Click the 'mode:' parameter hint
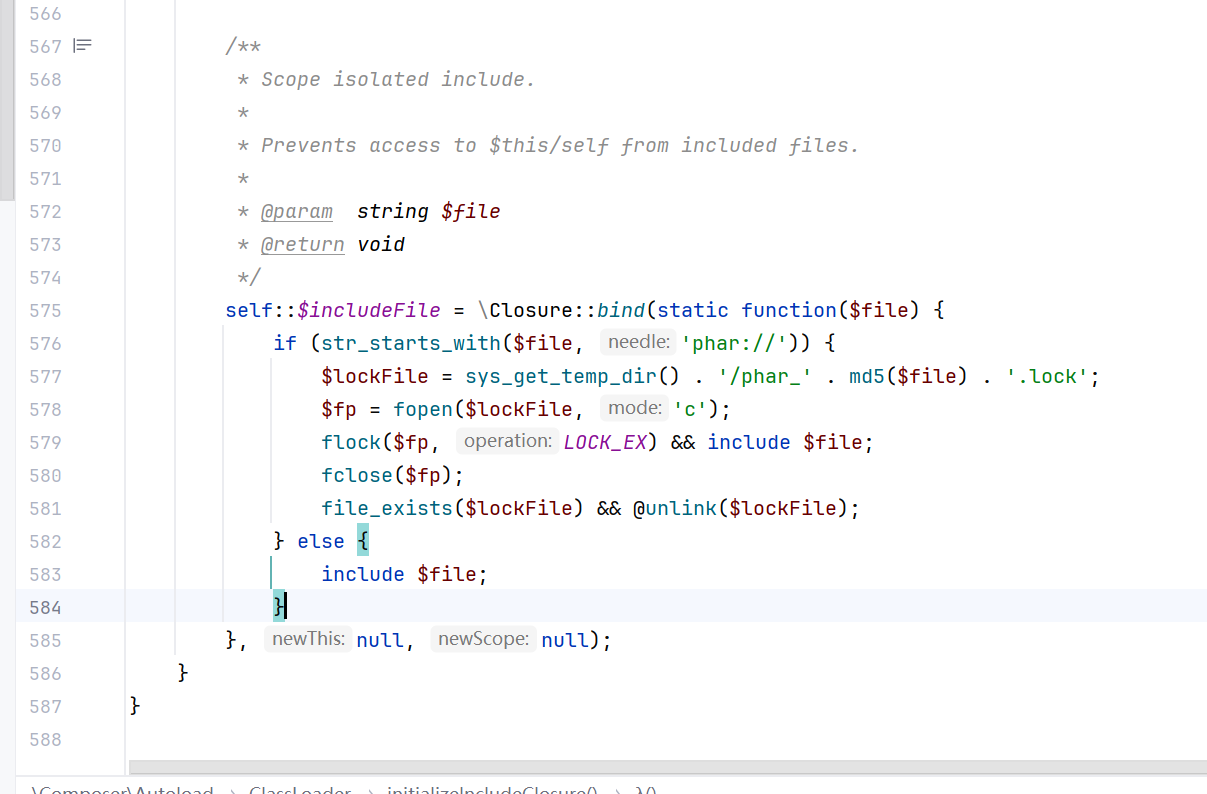1207x794 pixels. [x=634, y=409]
